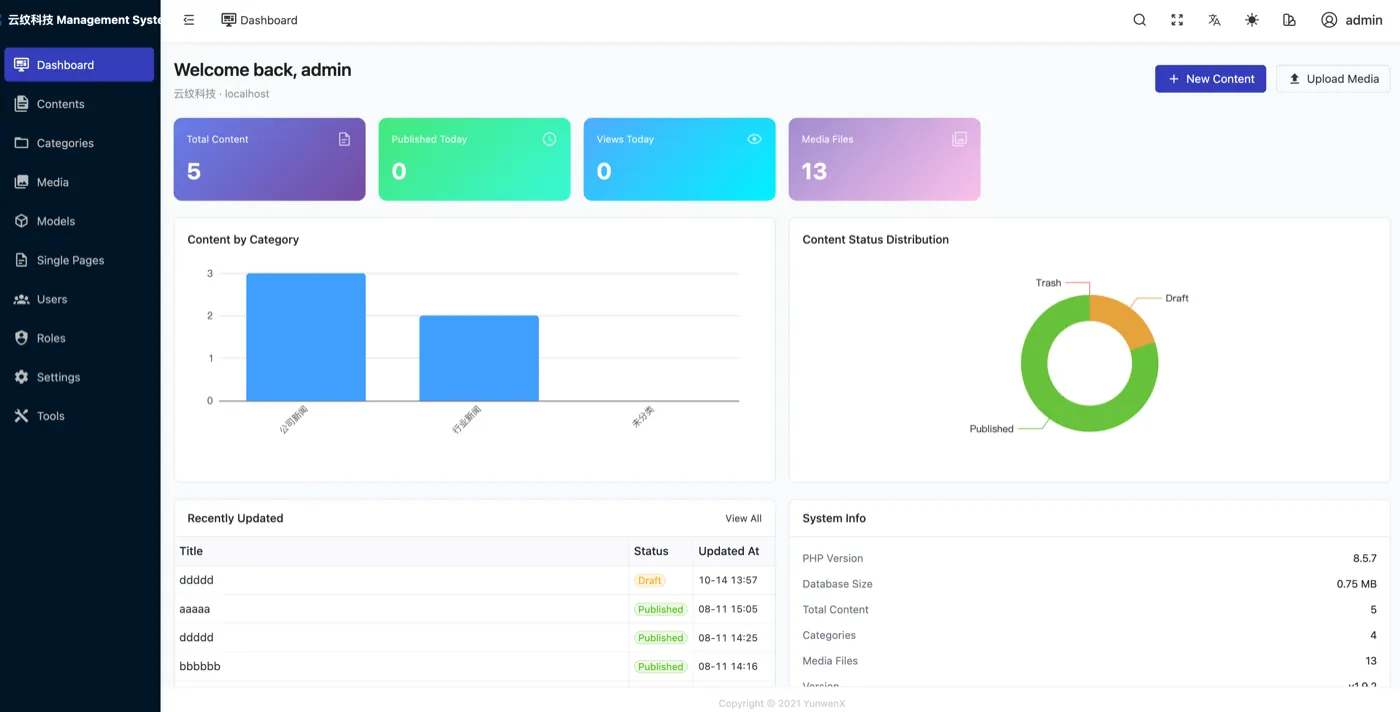
Task: Click the Settings gear icon in sidebar
Action: point(21,377)
